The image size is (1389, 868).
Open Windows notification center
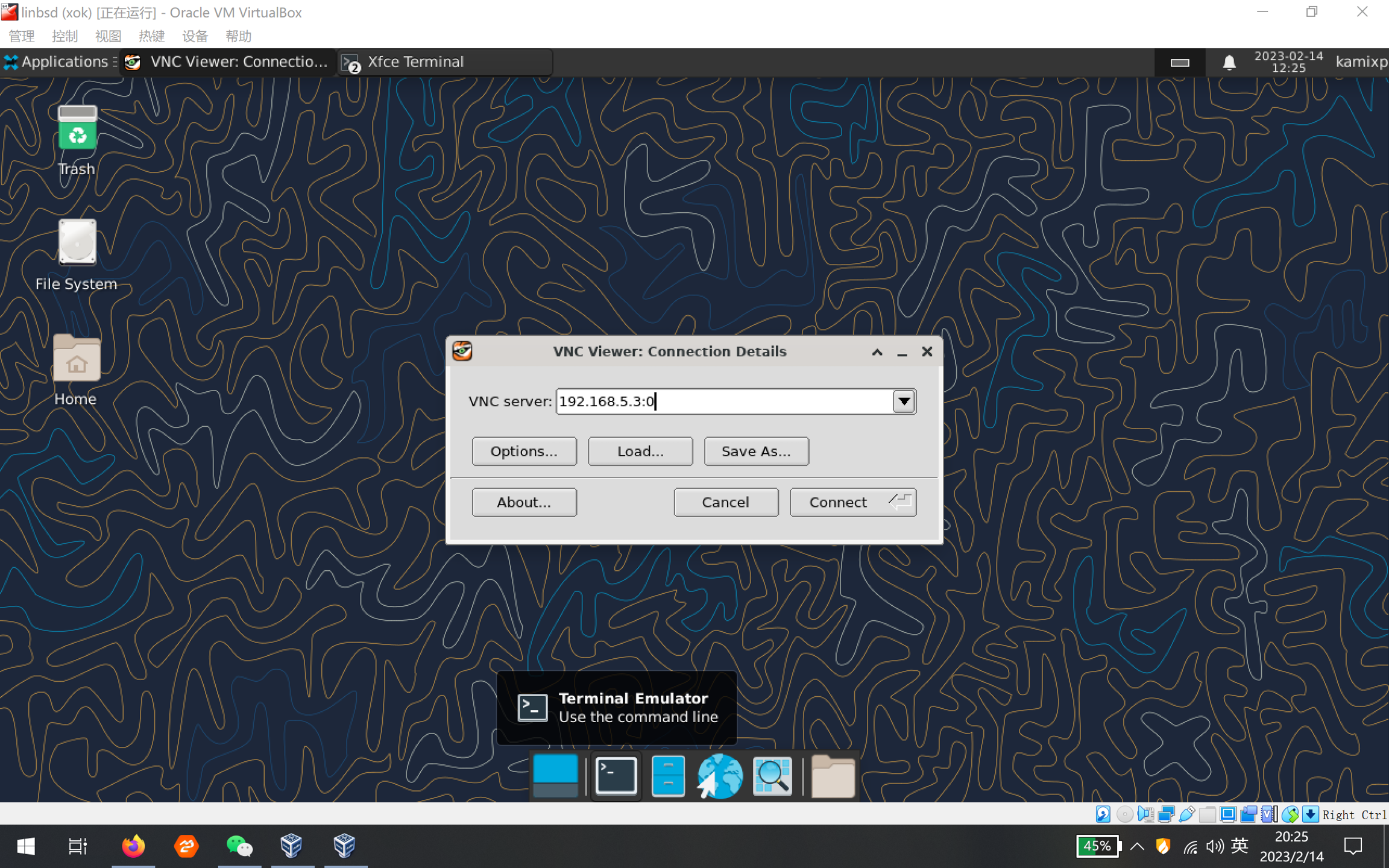click(1353, 846)
